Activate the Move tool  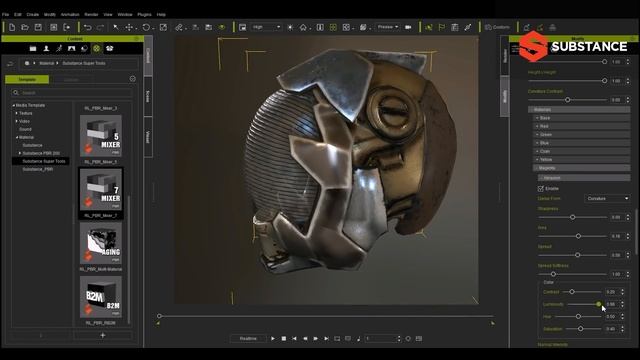tap(129, 27)
